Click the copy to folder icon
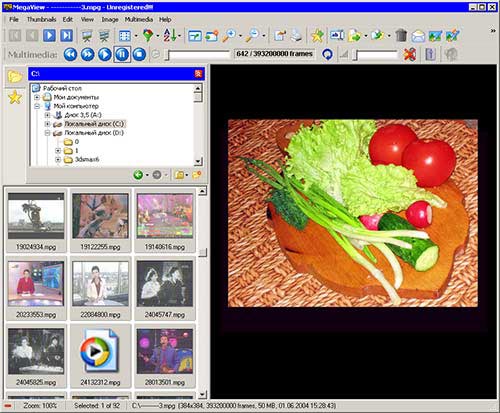This screenshot has height=413, width=500. pyautogui.click(x=355, y=35)
